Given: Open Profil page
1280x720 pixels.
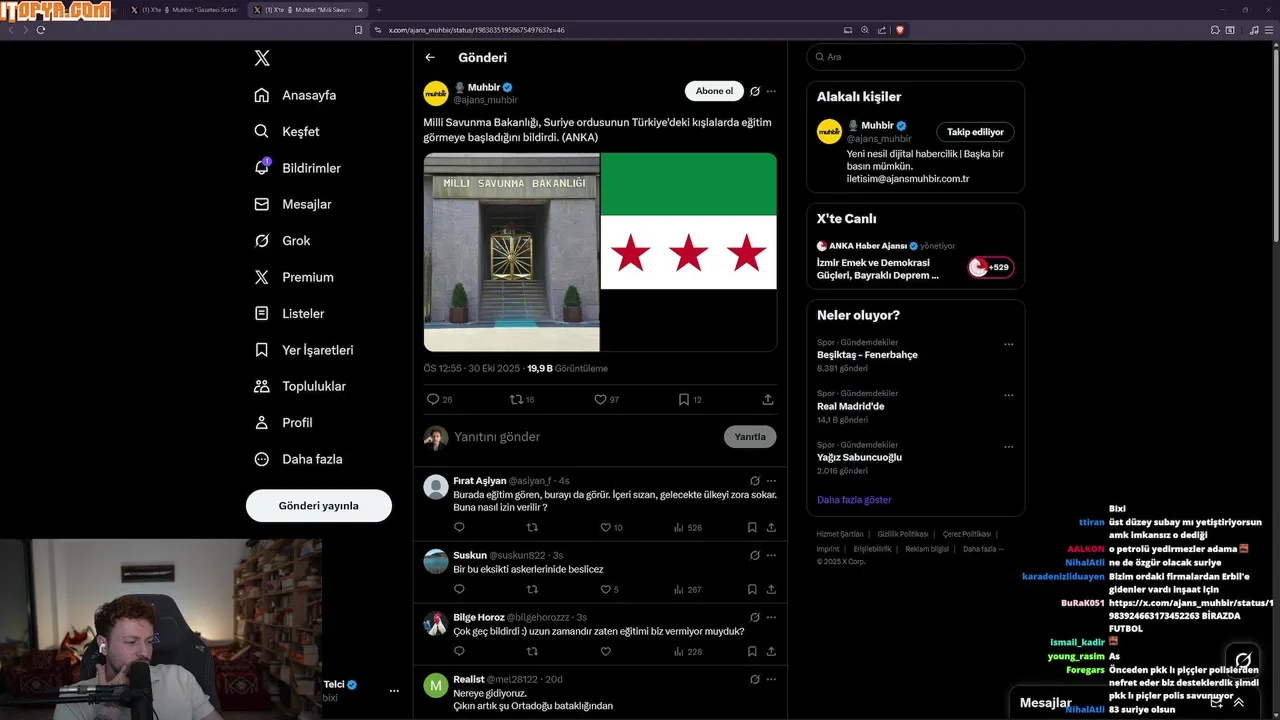Looking at the screenshot, I should coord(283,422).
